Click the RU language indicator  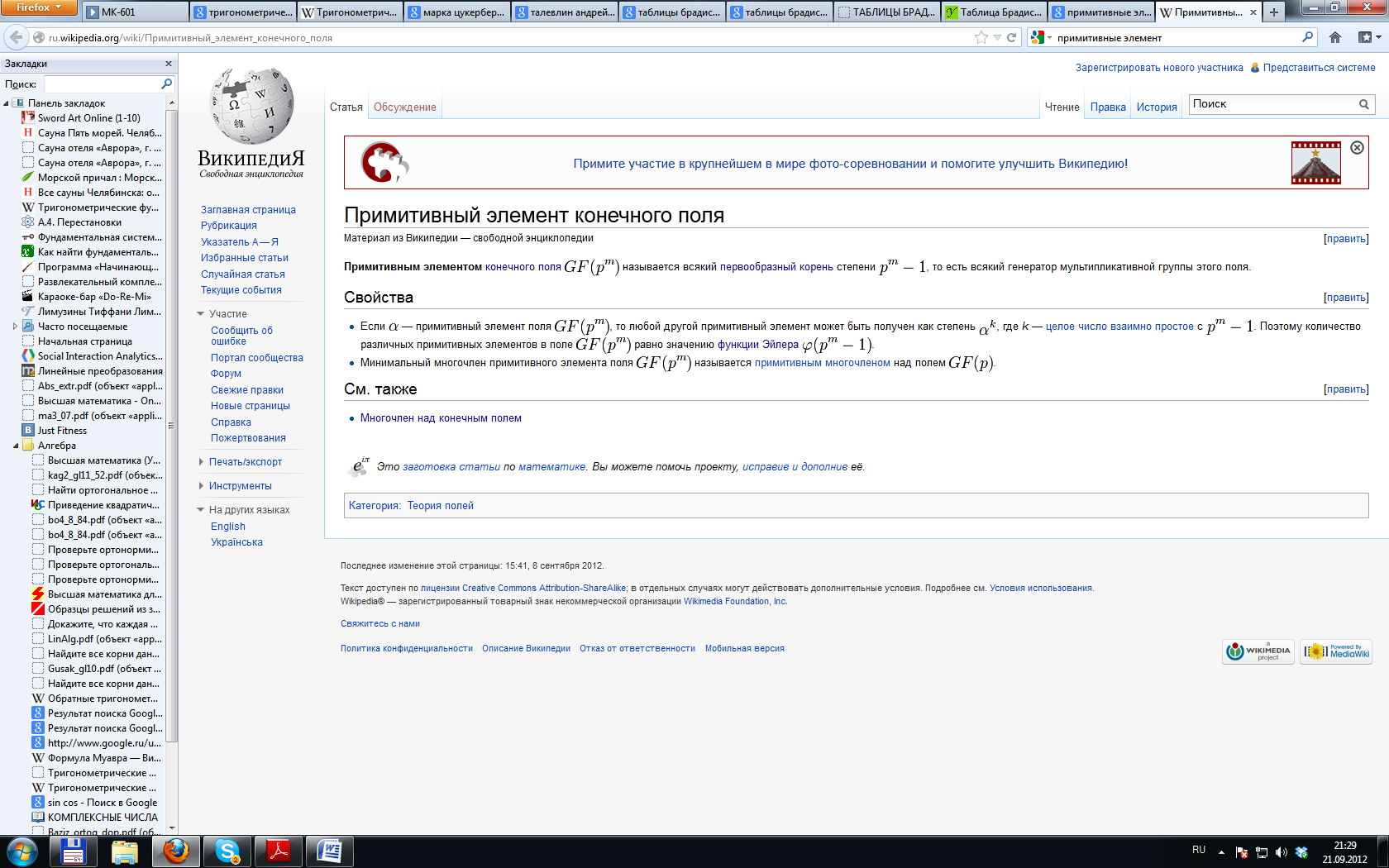(1199, 850)
